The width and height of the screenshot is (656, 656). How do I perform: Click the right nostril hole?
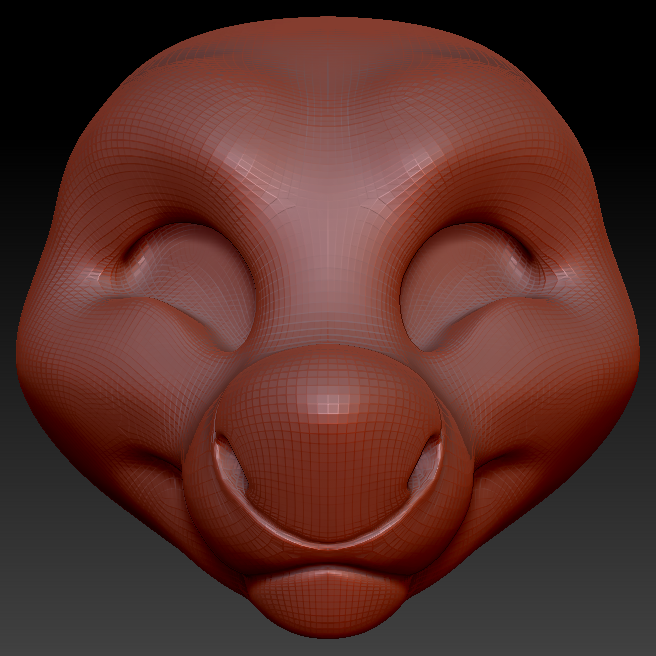click(x=427, y=463)
